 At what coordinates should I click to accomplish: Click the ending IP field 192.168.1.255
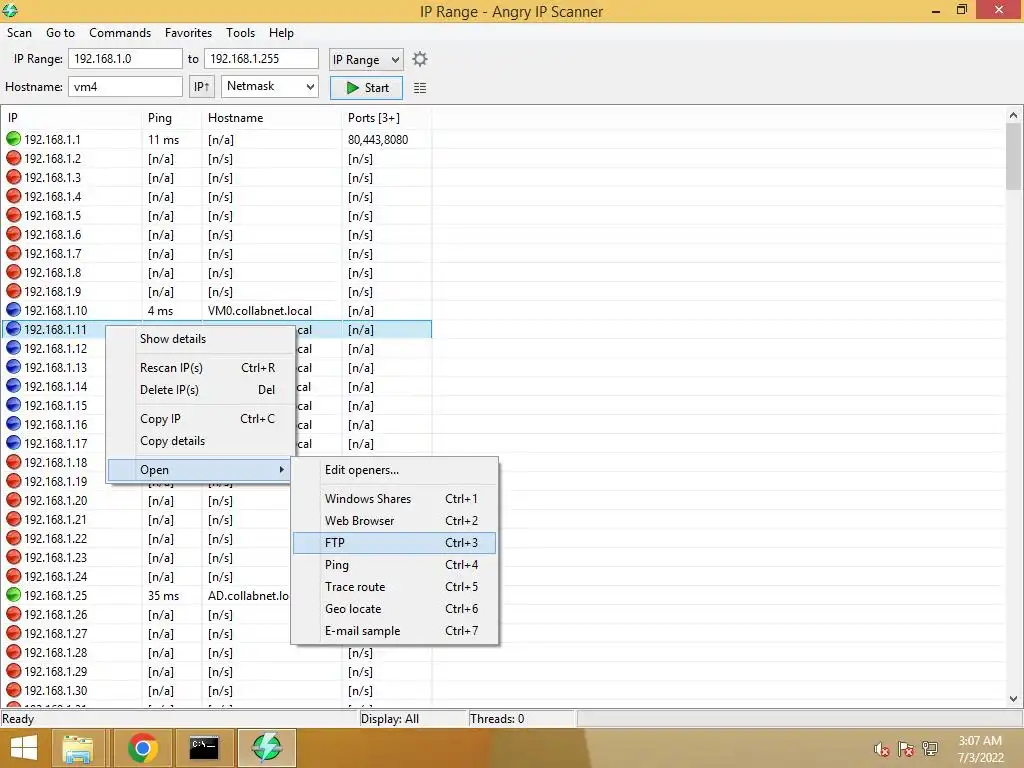(x=261, y=59)
